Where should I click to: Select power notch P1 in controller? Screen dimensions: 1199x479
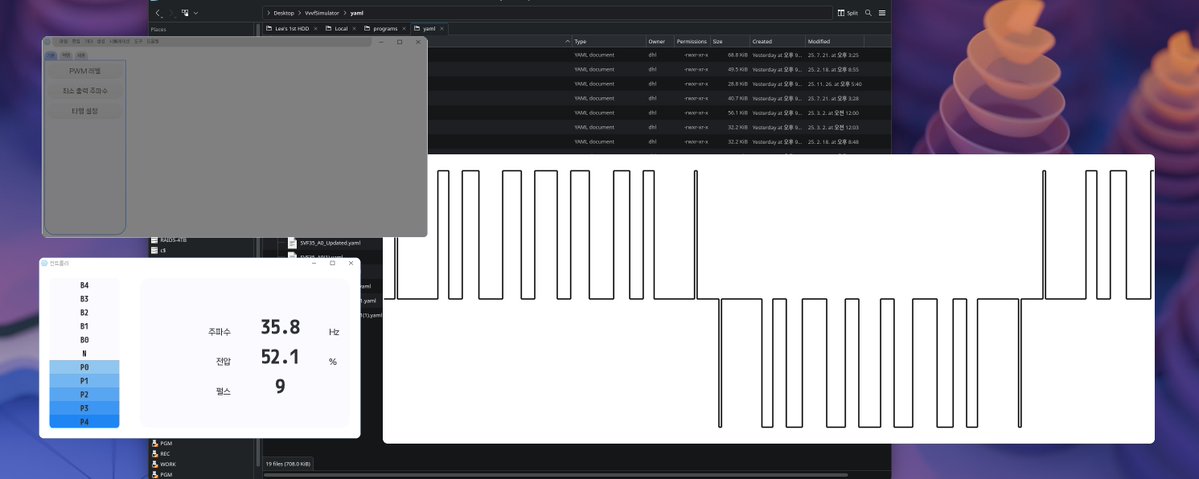tap(84, 381)
